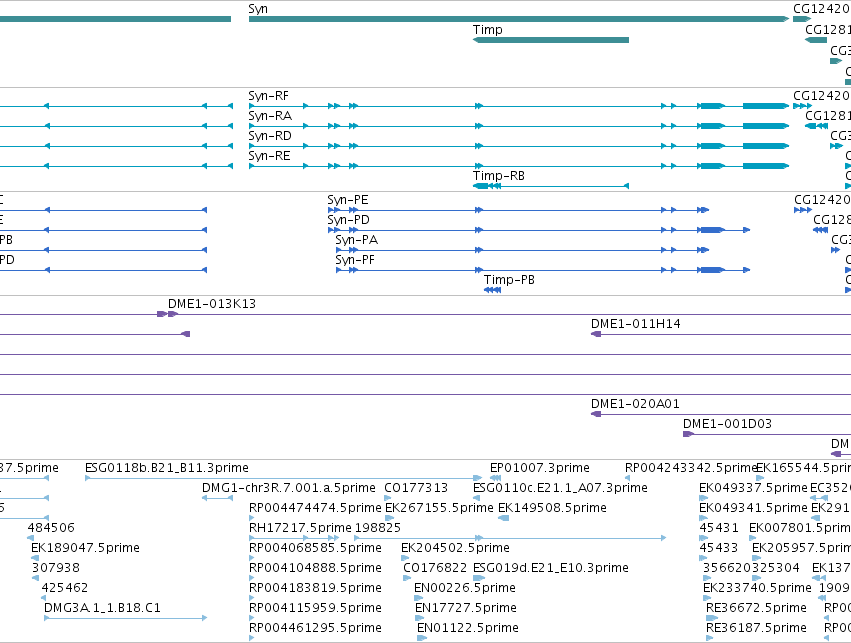Click the Syn-PD protein label

[348, 220]
